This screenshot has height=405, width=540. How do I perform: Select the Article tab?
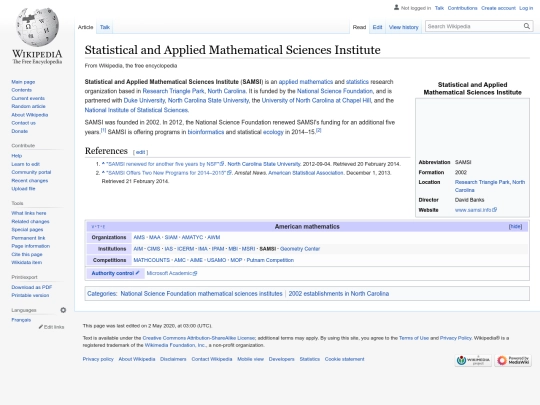coord(85,27)
